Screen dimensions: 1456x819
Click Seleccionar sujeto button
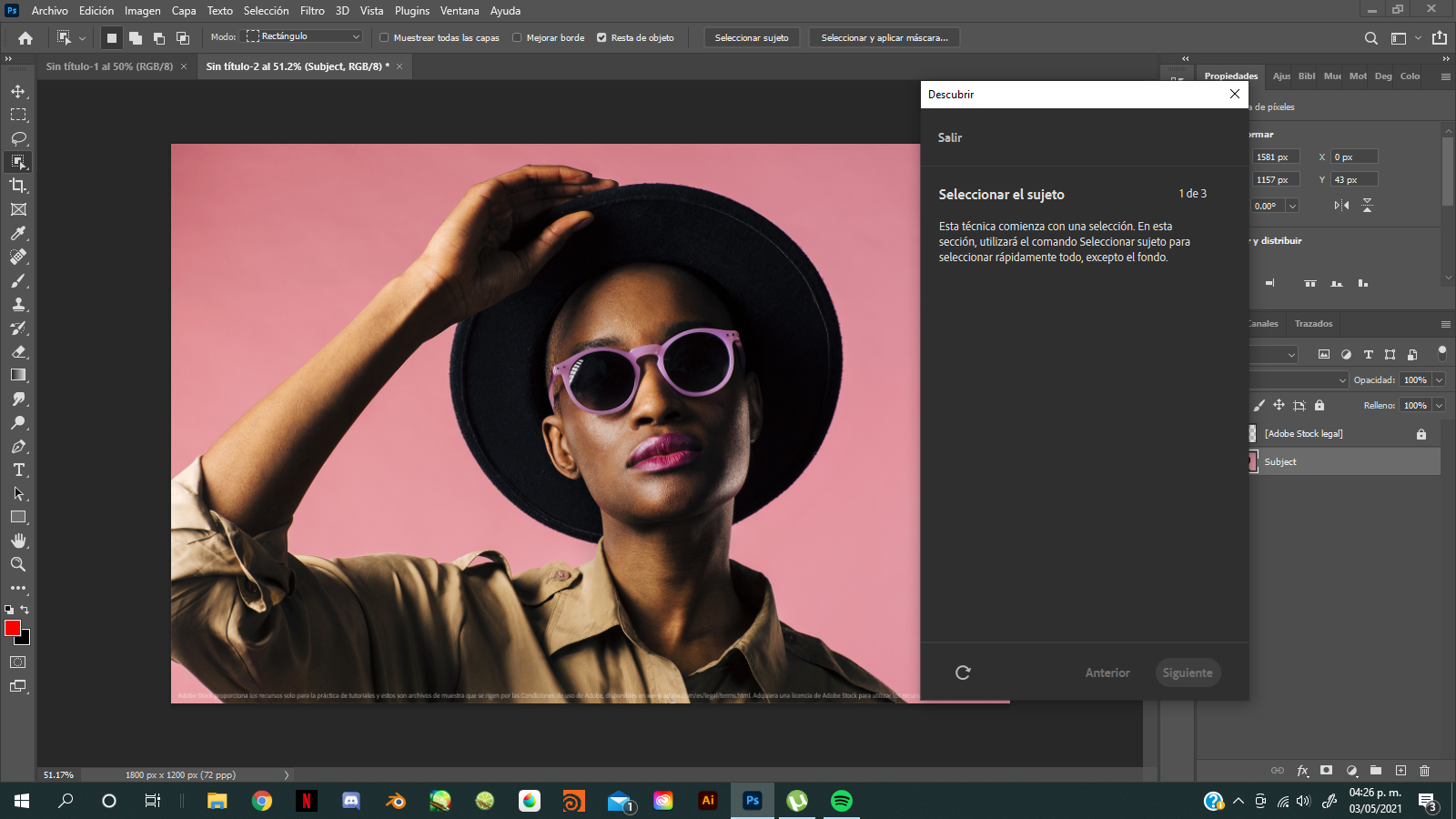click(752, 38)
